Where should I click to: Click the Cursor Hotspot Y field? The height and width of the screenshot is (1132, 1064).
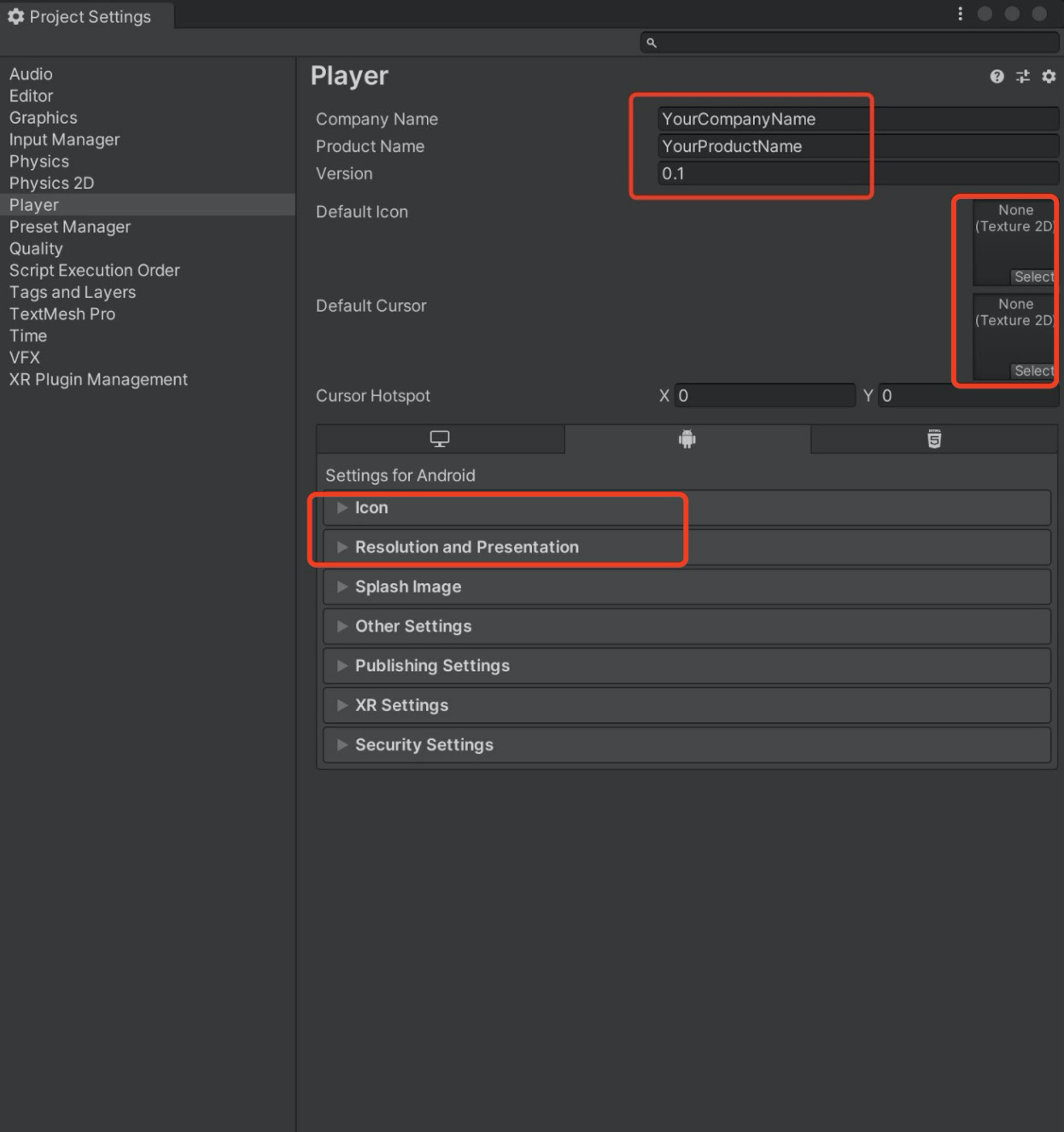[x=968, y=395]
